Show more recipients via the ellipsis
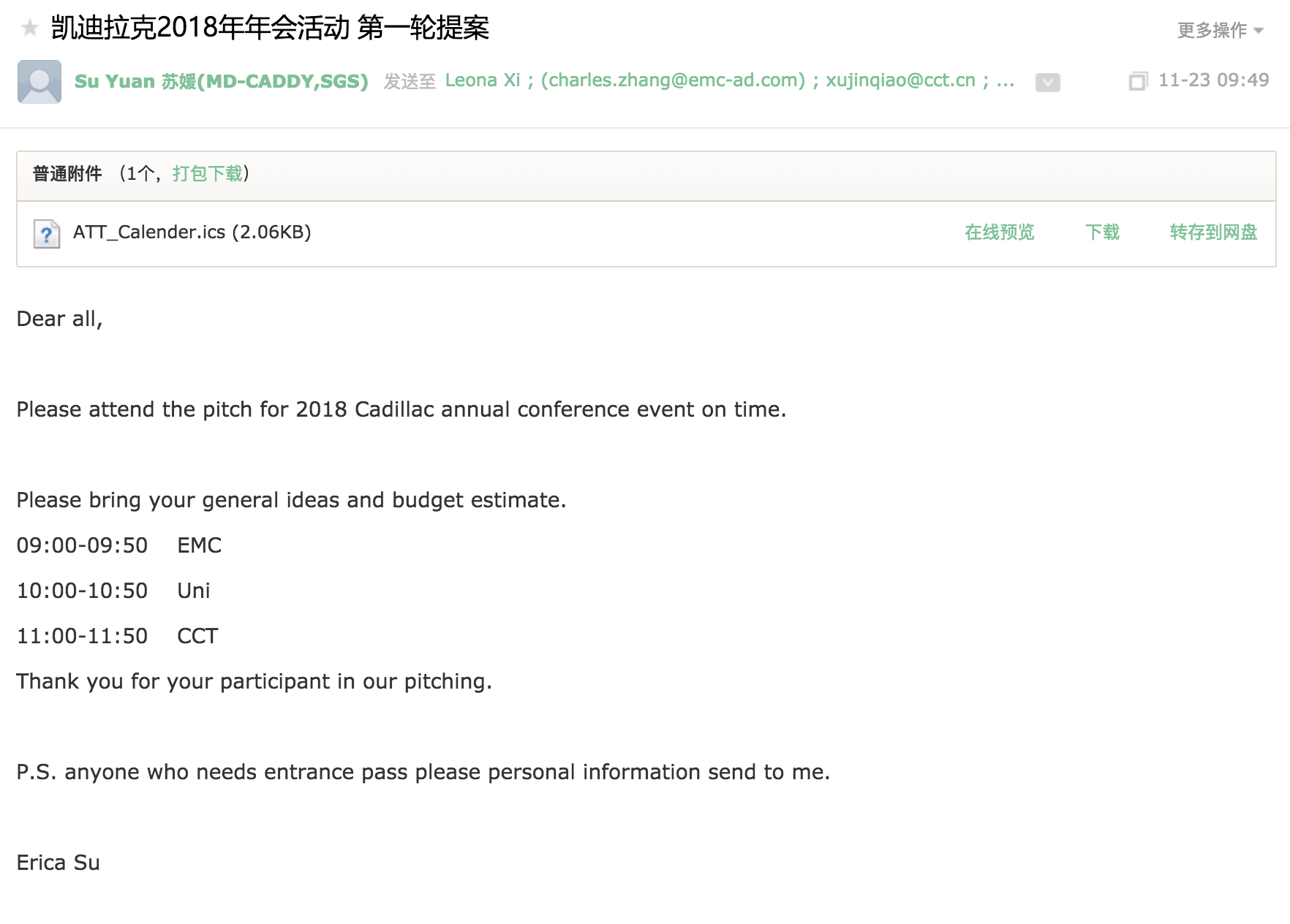Viewport: 1290px width, 924px height. click(1006, 80)
